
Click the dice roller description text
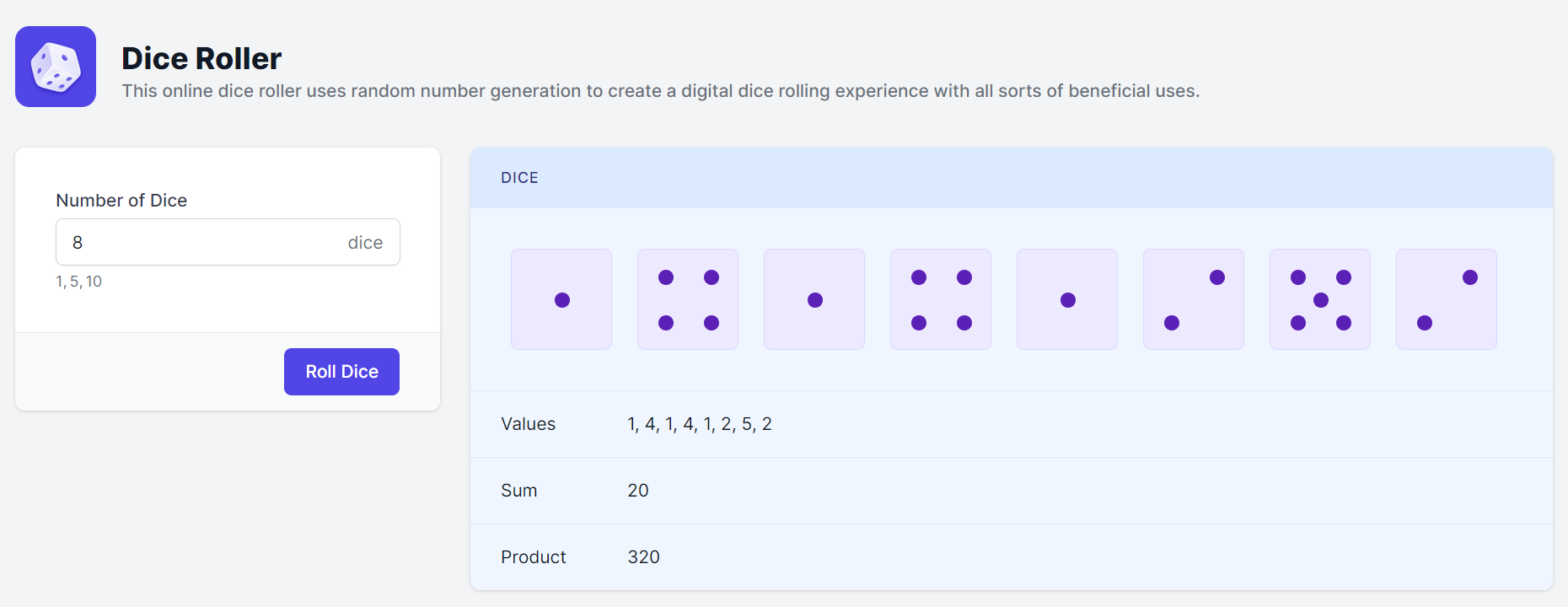tap(660, 91)
